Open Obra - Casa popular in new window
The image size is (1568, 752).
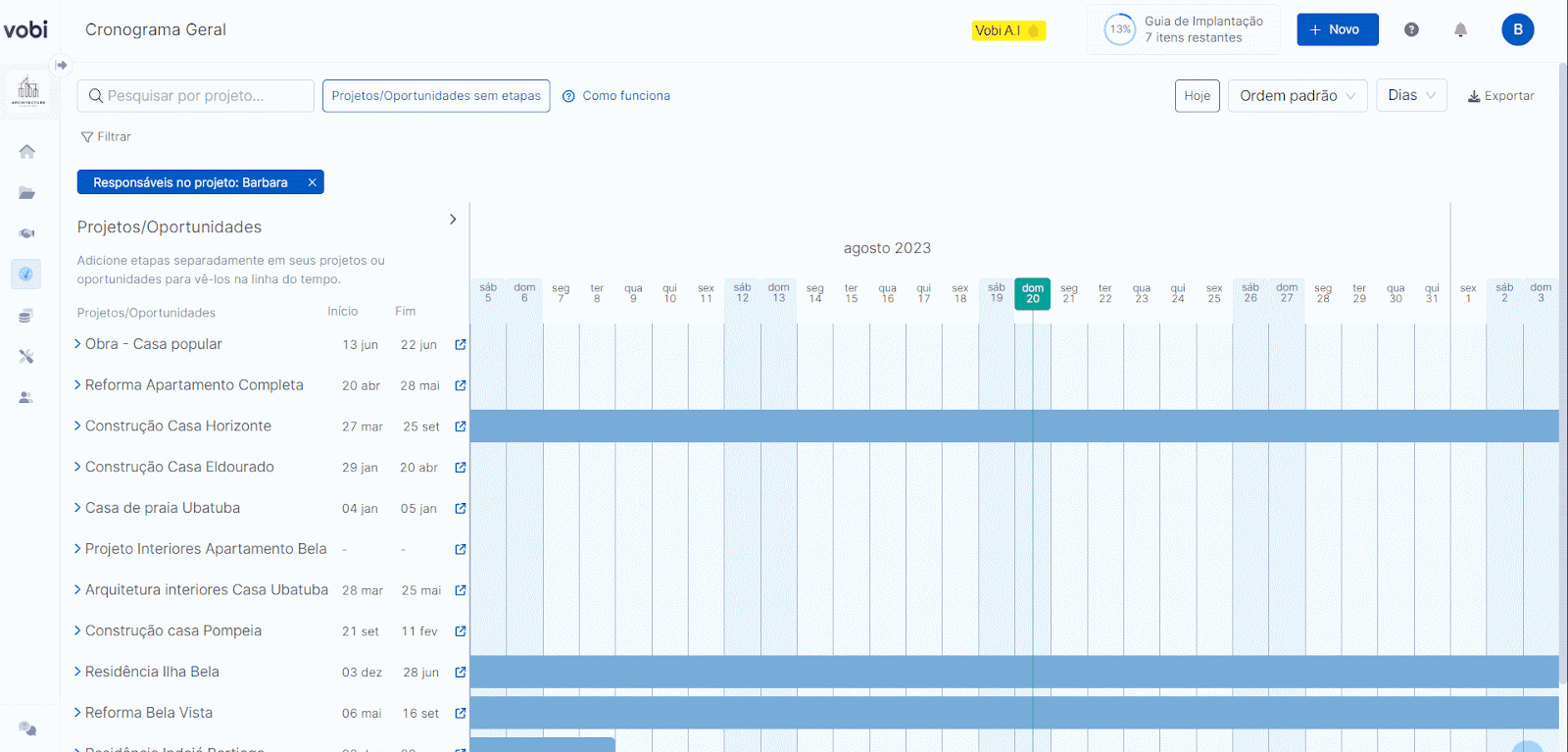click(x=461, y=345)
